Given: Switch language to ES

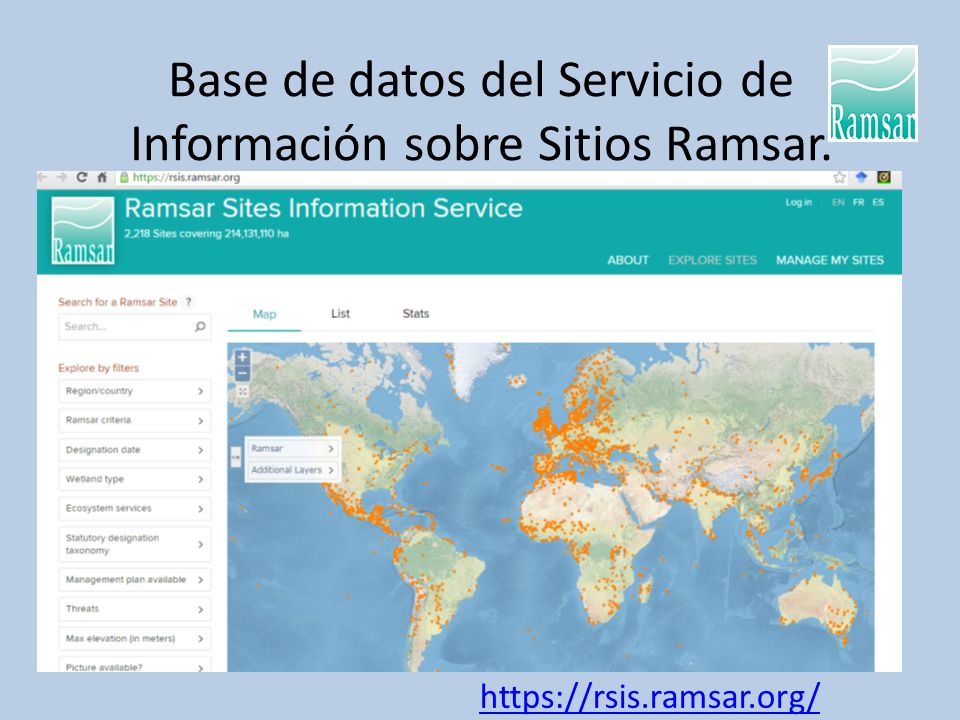Looking at the screenshot, I should click(x=878, y=203).
